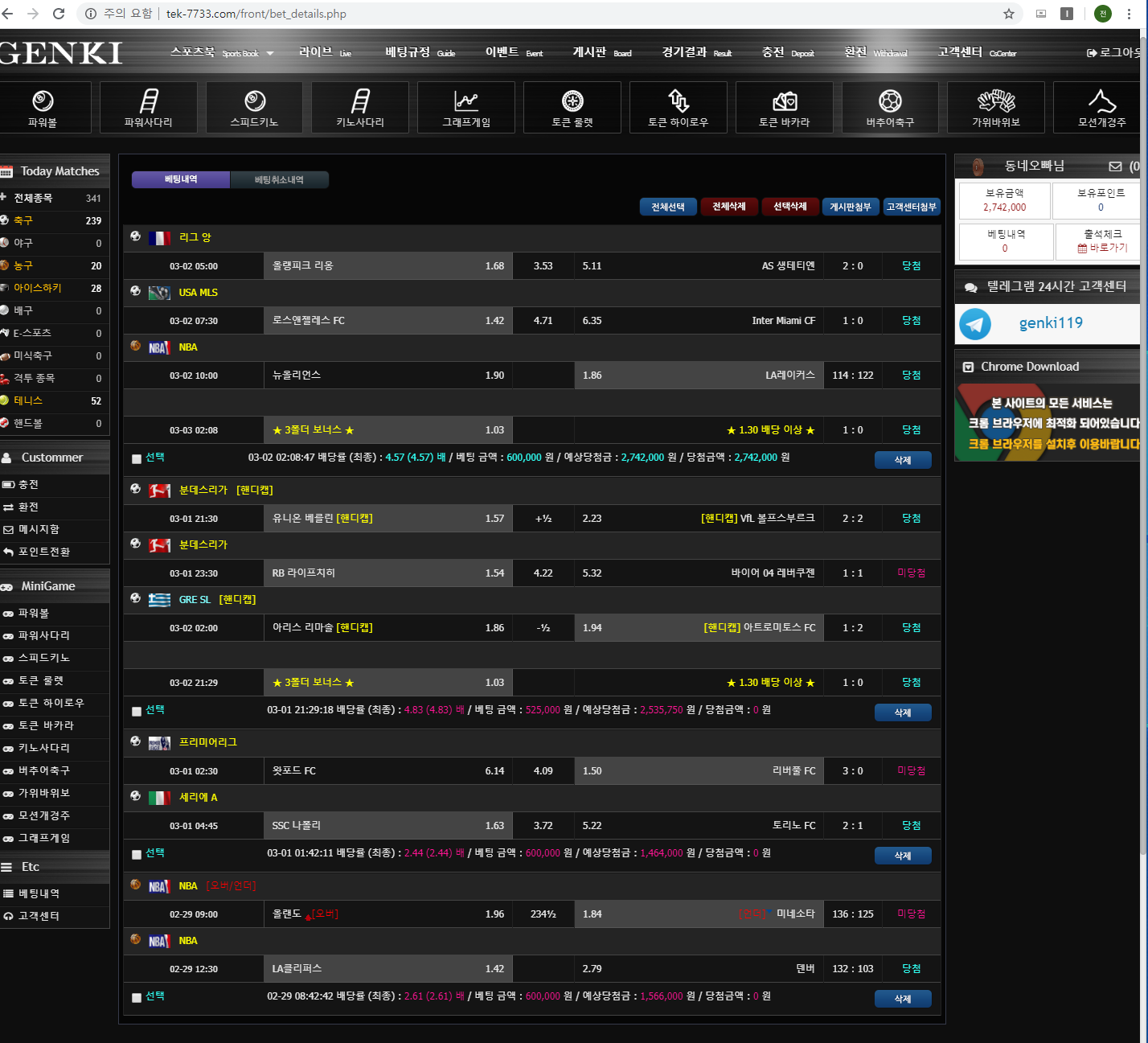Open the 라이브 Live menu
1148x1043 pixels.
[325, 52]
